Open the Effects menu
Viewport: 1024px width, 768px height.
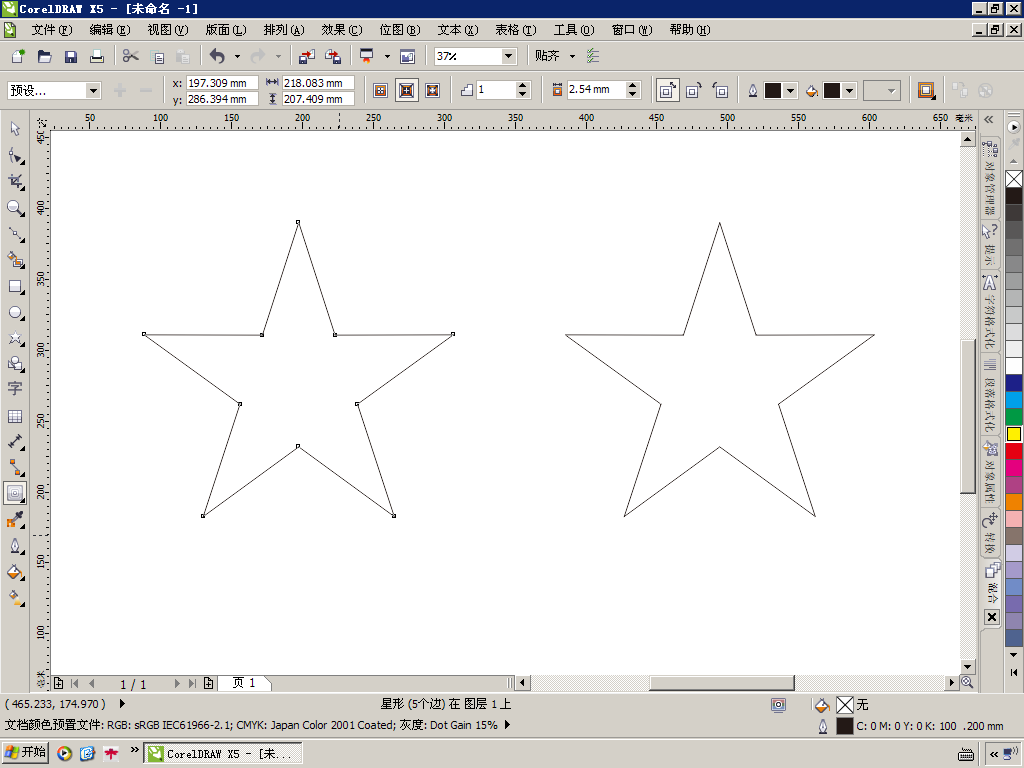[x=342, y=30]
